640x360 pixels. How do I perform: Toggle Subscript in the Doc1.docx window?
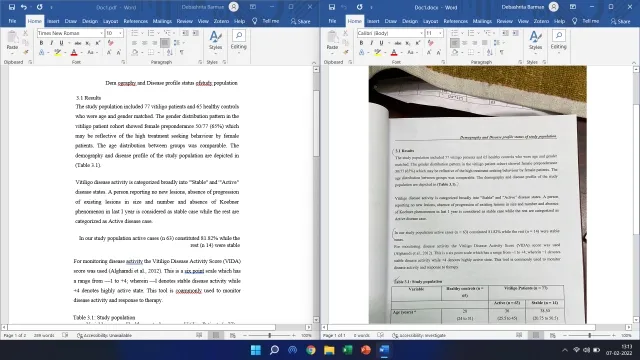408,43
